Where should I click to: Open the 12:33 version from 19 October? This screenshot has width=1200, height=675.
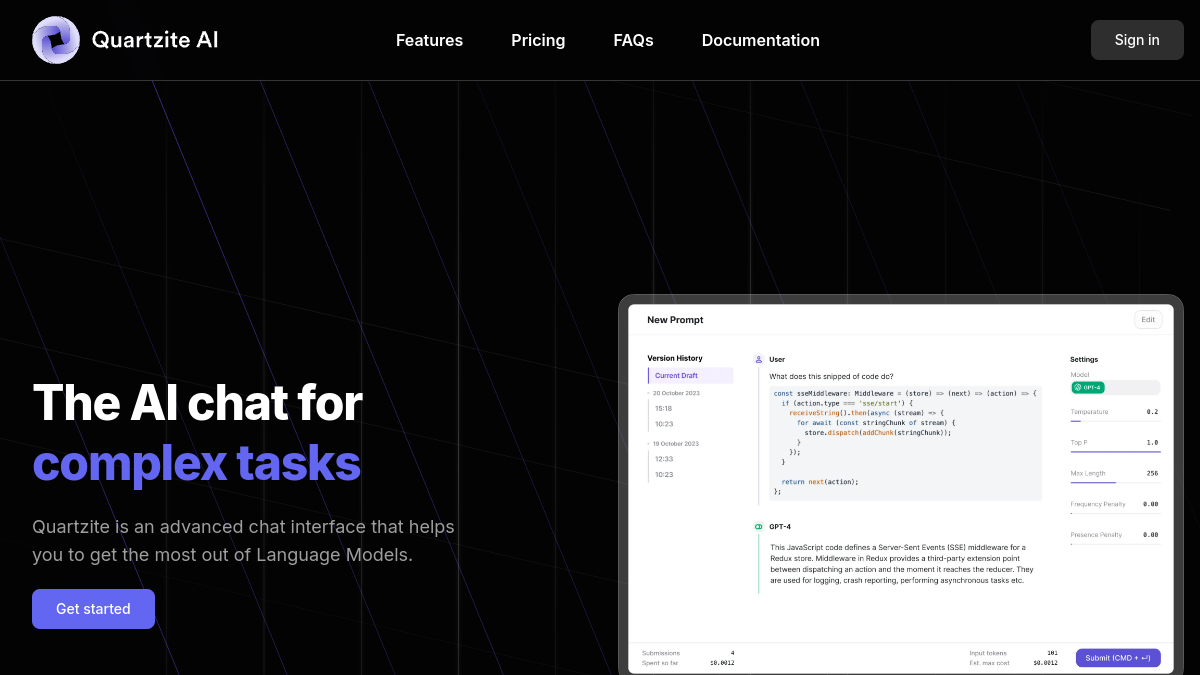click(664, 459)
